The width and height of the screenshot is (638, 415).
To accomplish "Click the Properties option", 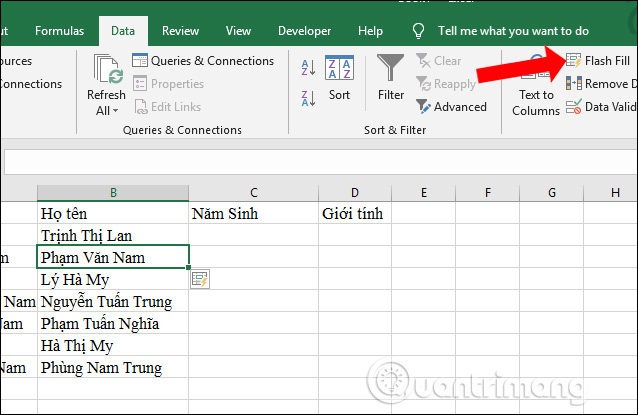I will 168,84.
